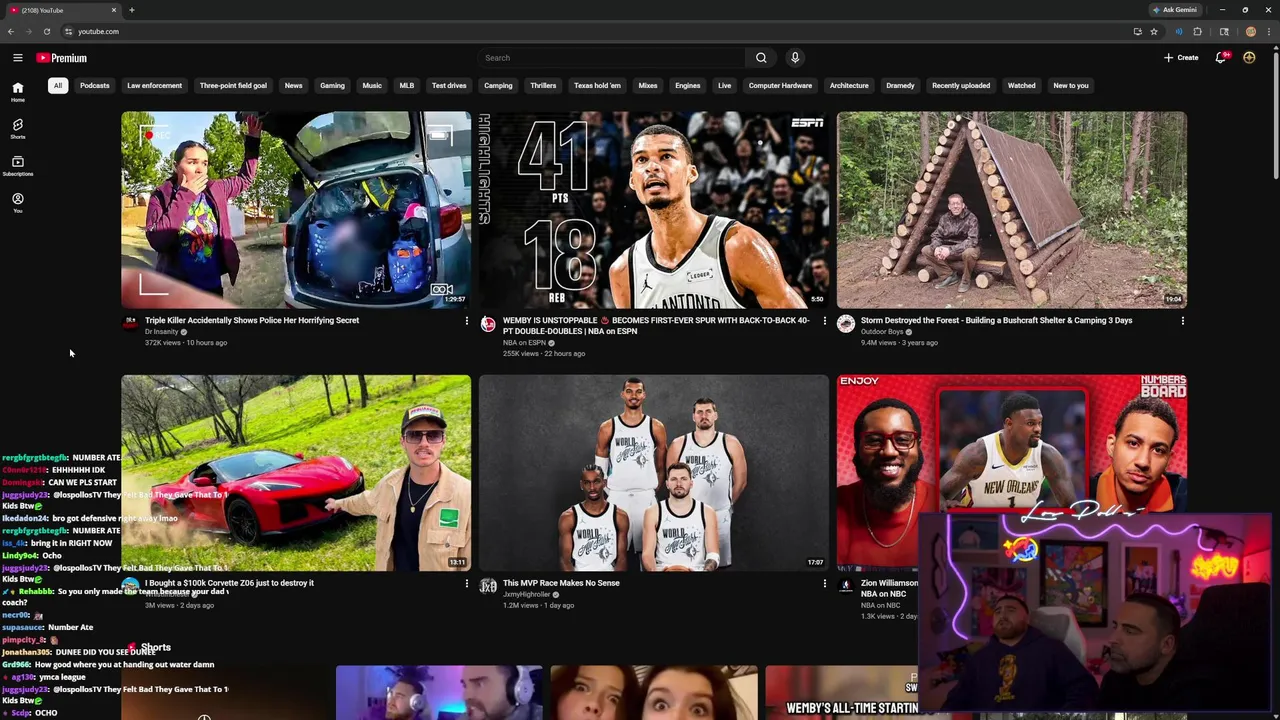Open the Triple Killer video thumbnail
1280x720 pixels.
(296, 210)
